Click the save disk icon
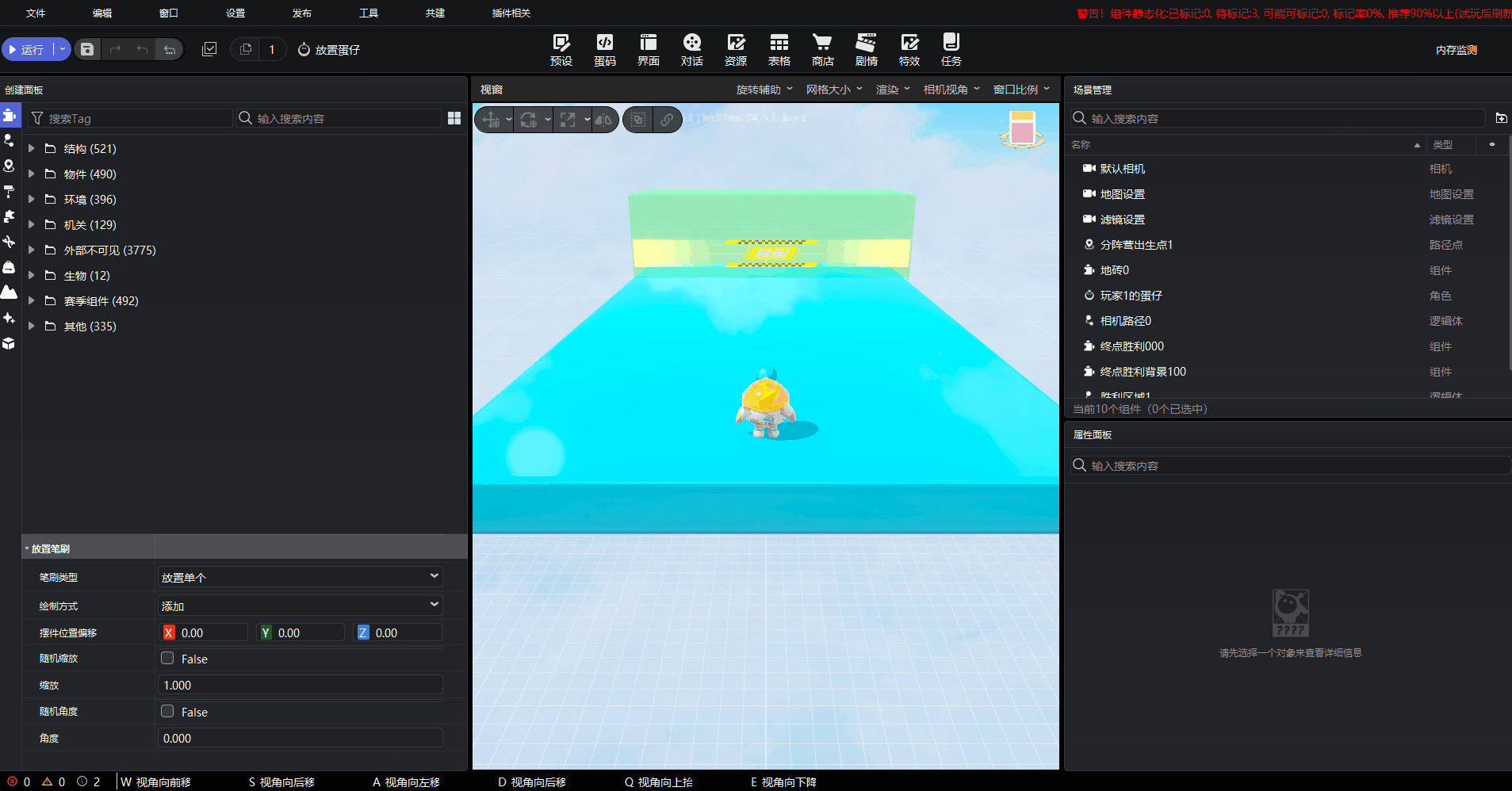The image size is (1512, 791). [x=87, y=49]
